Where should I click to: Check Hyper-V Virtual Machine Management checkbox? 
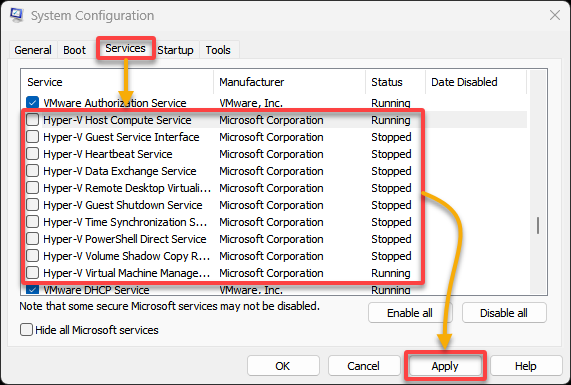point(32,272)
